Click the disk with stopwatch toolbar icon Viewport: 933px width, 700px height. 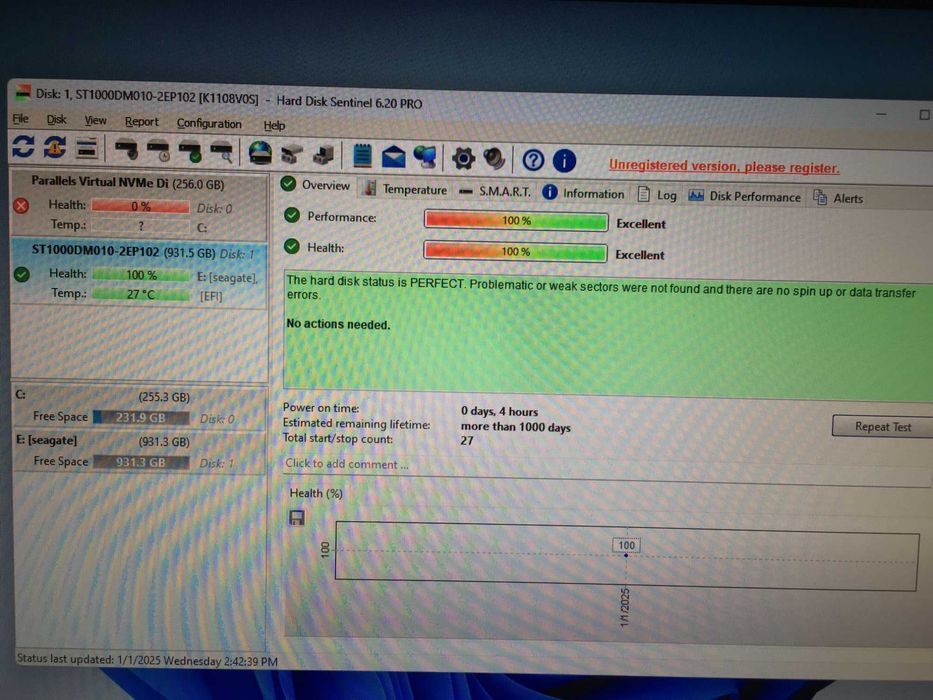(126, 150)
